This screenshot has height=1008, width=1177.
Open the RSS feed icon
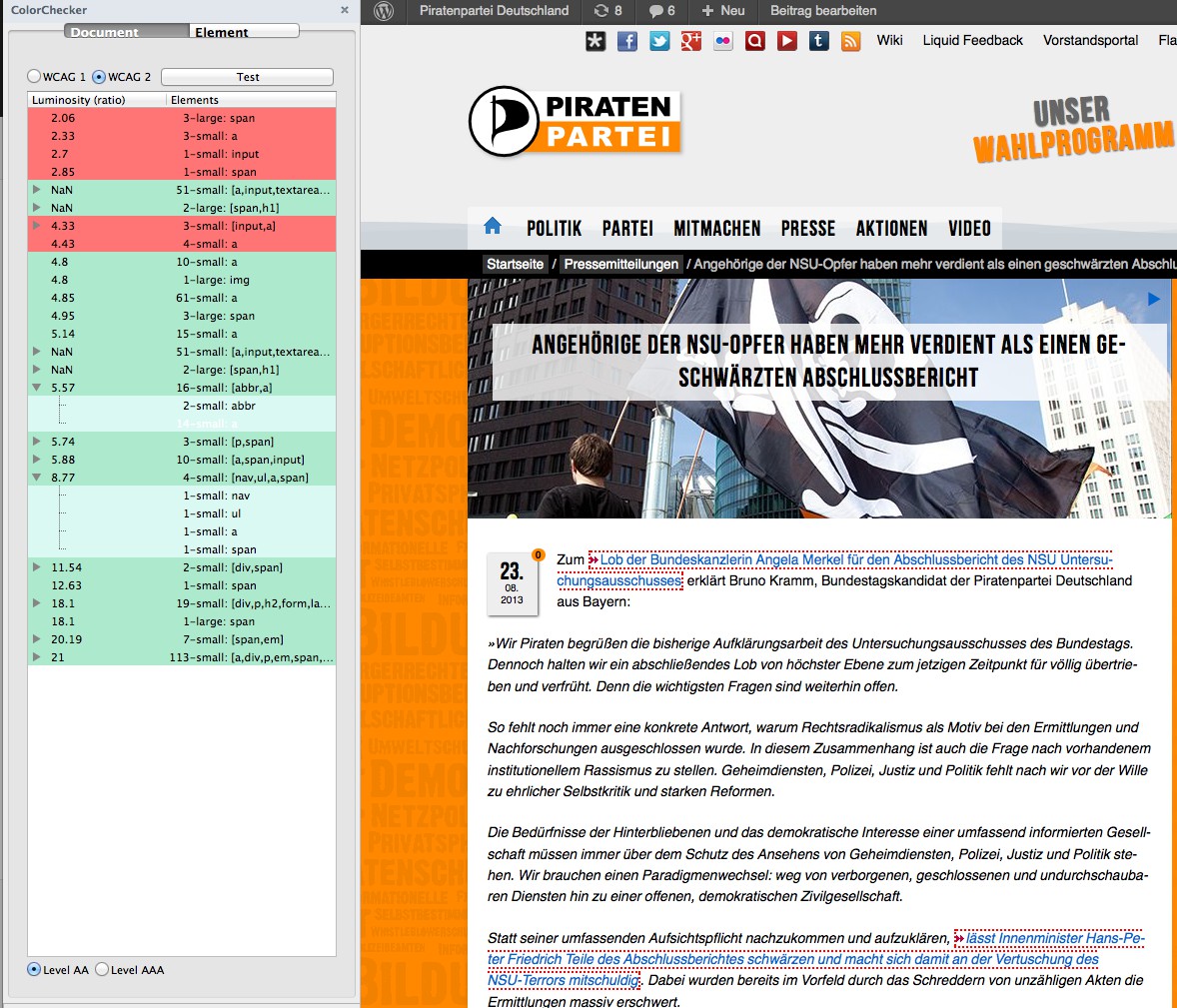pos(851,41)
